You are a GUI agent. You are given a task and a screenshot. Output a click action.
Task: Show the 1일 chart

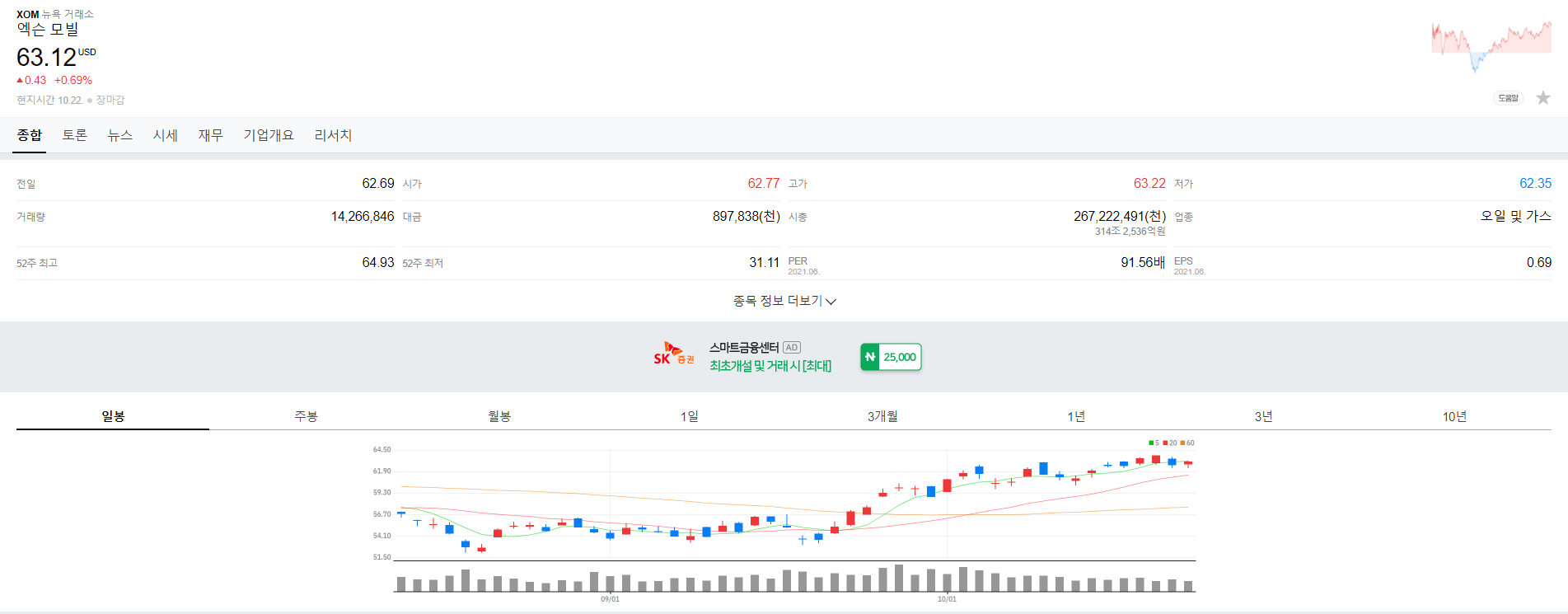click(x=690, y=416)
